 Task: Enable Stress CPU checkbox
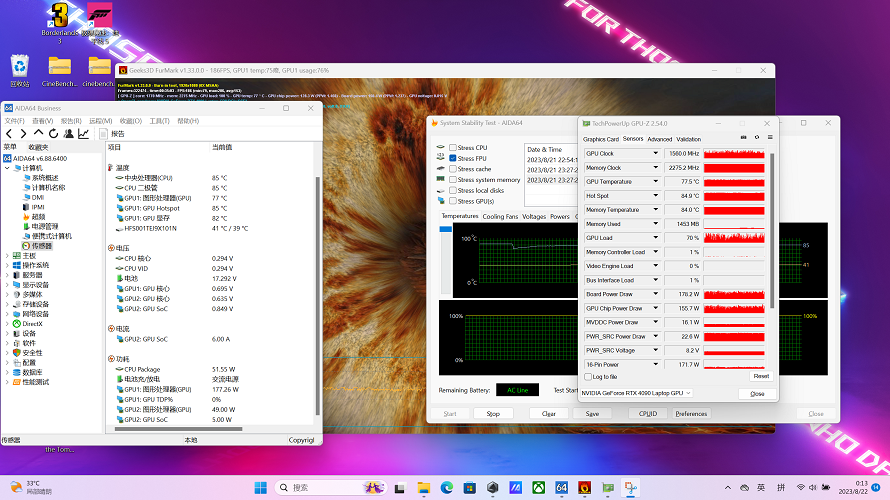pos(453,148)
